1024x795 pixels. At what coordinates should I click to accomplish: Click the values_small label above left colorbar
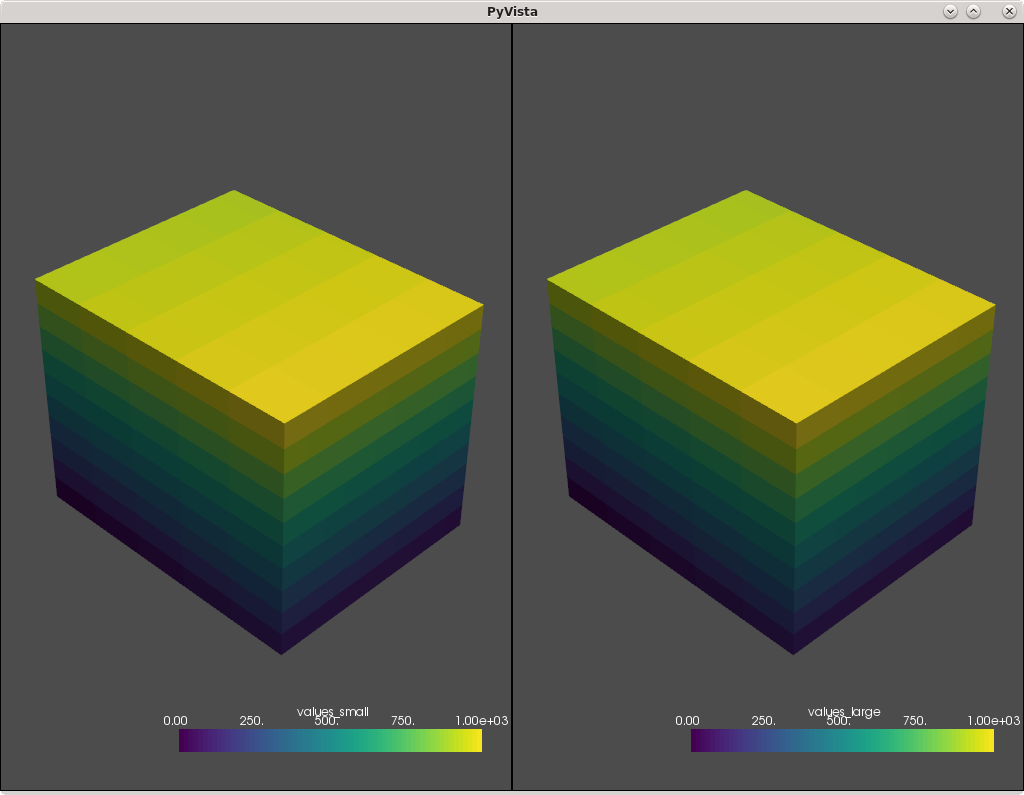(330, 711)
